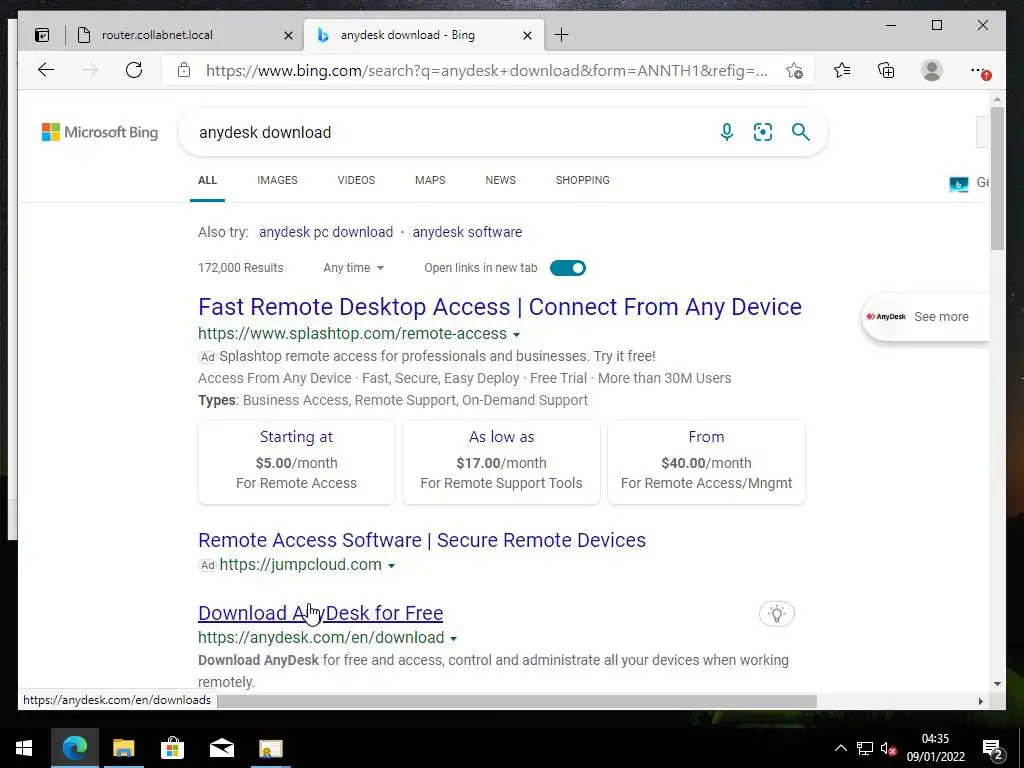Click the https://www.splashtop.com/remote-access URL

[353, 333]
